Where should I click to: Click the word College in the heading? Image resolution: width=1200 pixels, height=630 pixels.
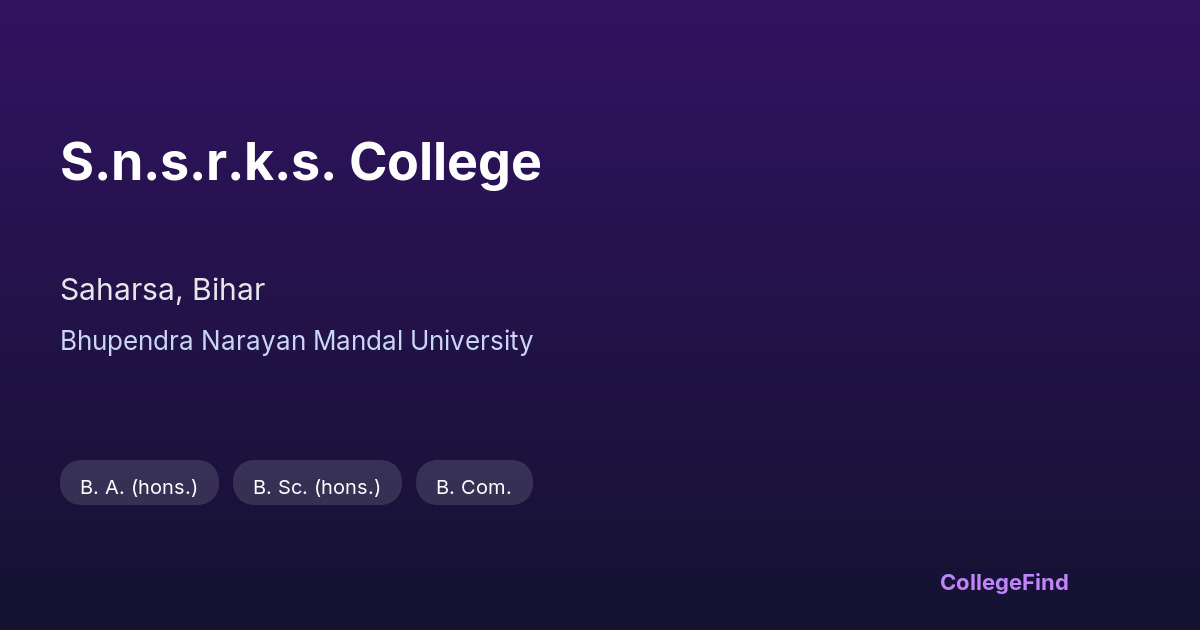pos(445,162)
